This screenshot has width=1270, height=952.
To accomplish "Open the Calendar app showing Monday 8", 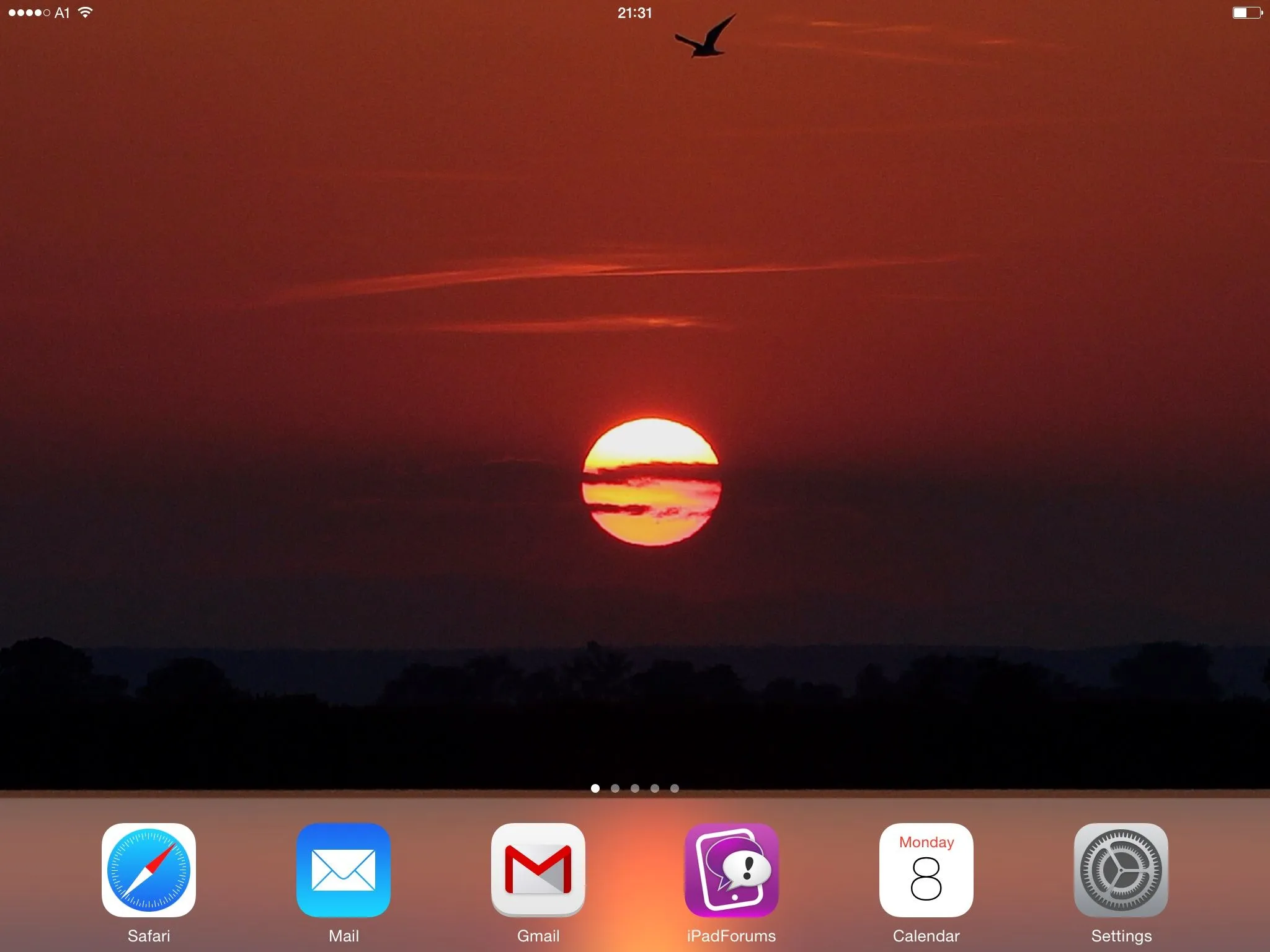I will click(x=926, y=870).
